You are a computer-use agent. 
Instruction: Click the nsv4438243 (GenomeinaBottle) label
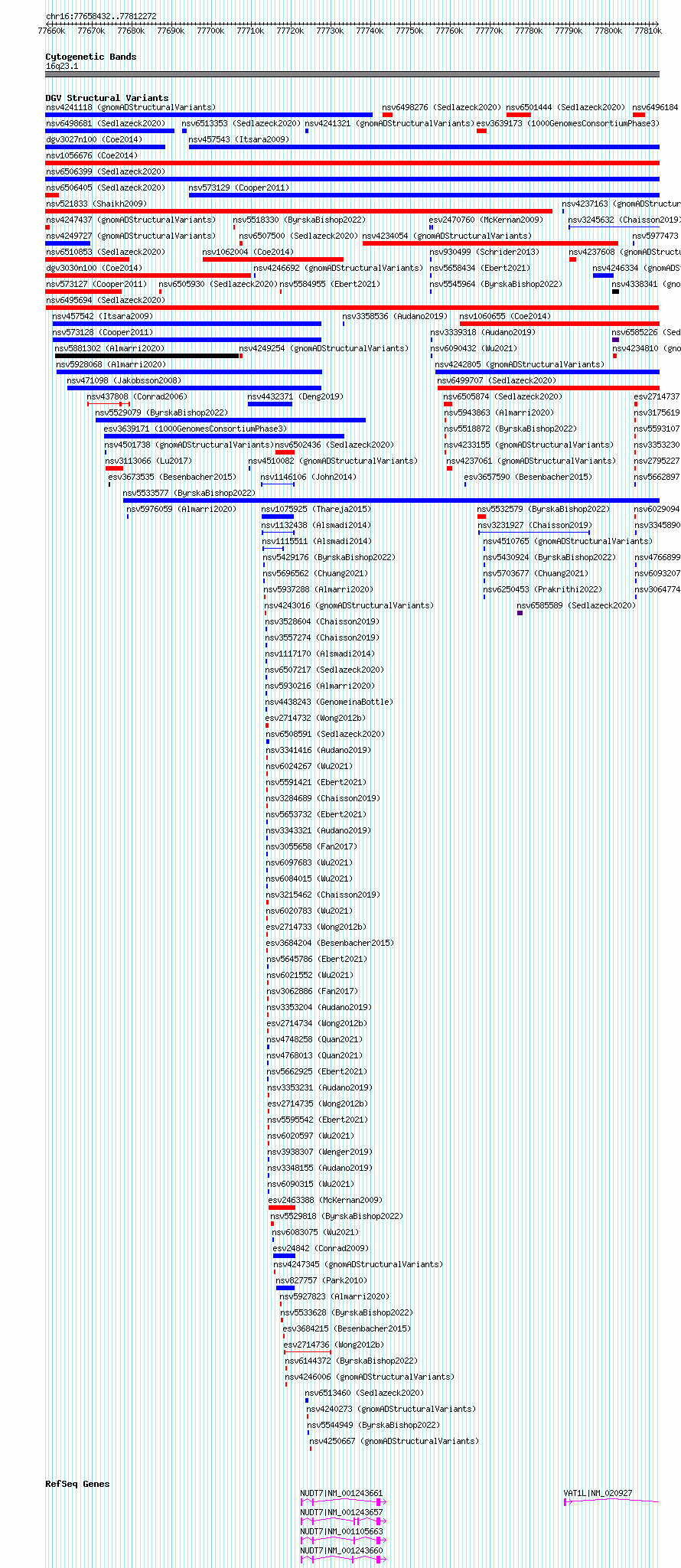point(330,702)
